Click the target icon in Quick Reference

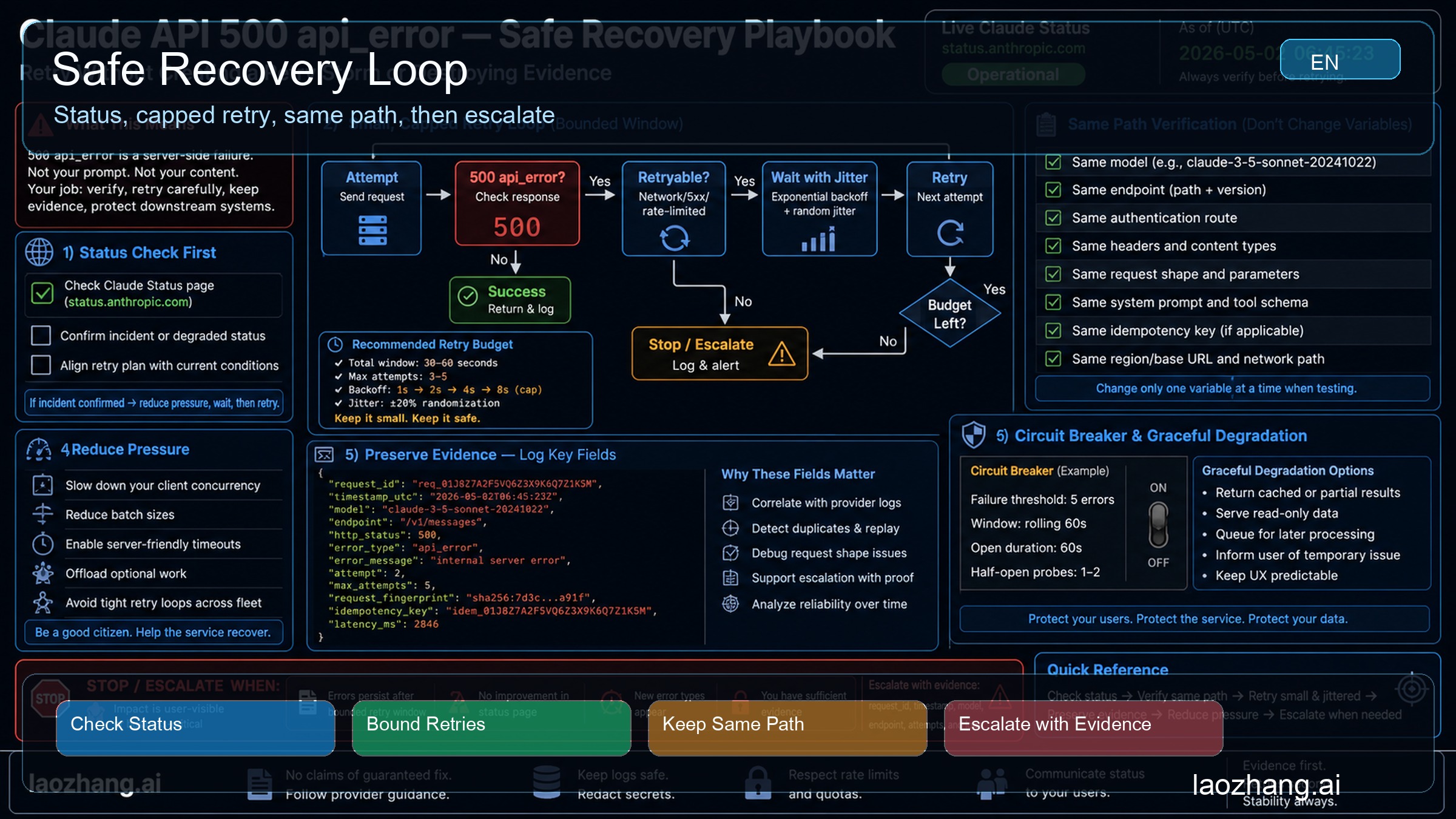pos(1411,689)
